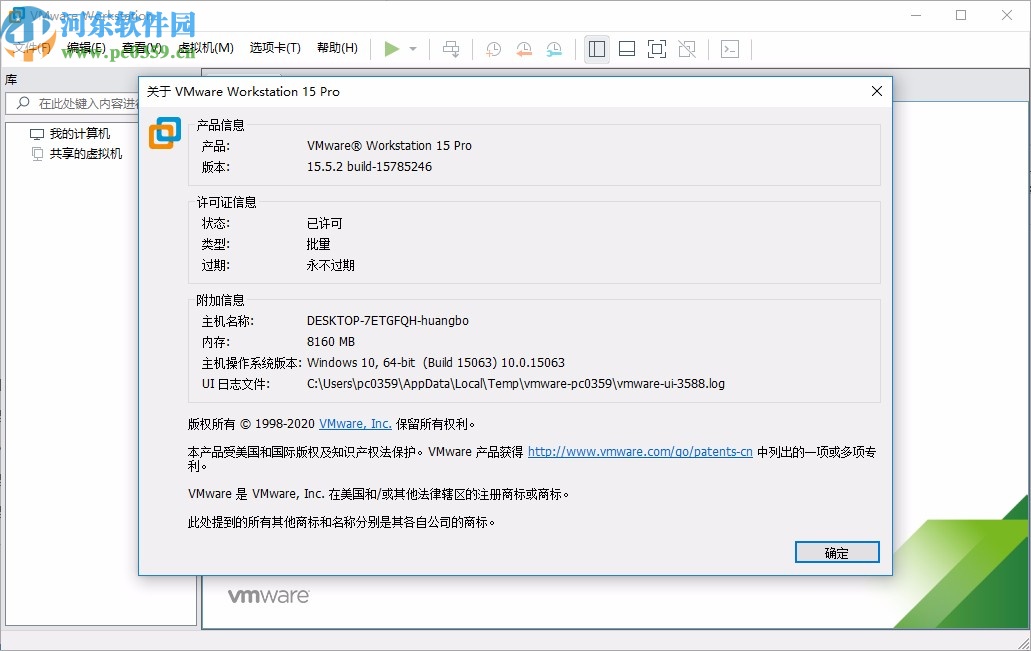Viewport: 1031px width, 651px height.
Task: Toggle the thumbnail bar display icon
Action: pos(625,48)
